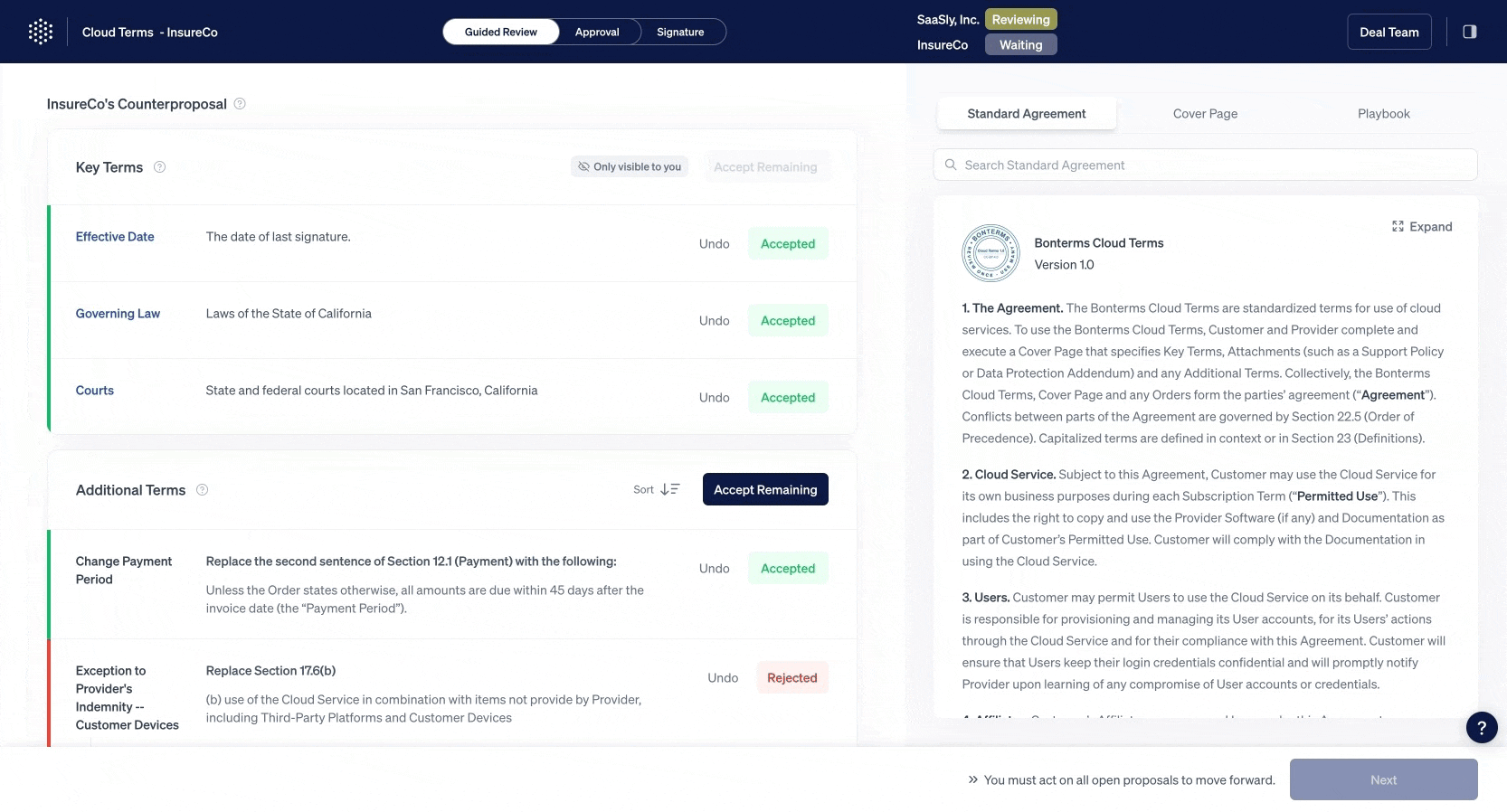Open the help question mark bubble
This screenshot has height=812, width=1507.
[1482, 727]
